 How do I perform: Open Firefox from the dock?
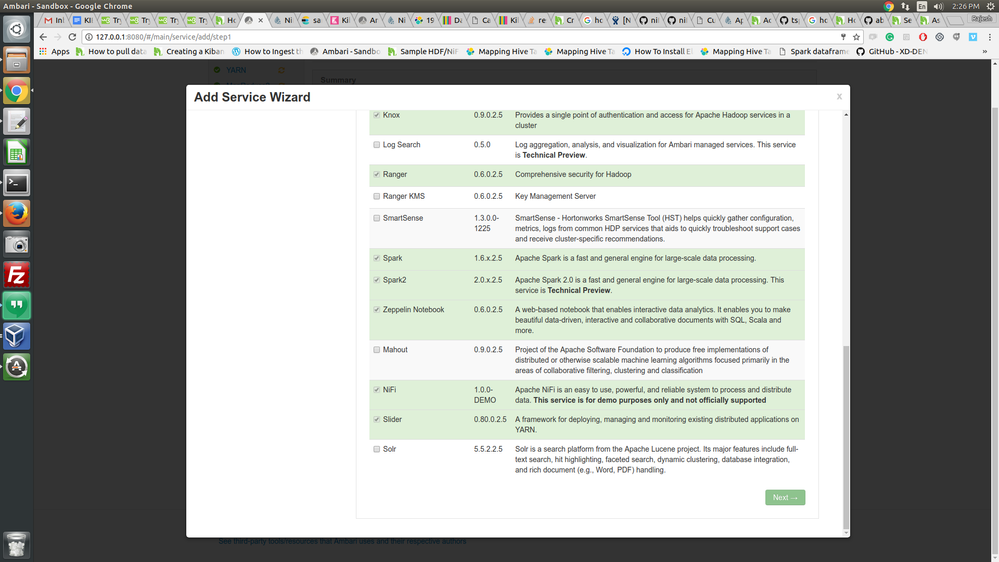point(17,213)
